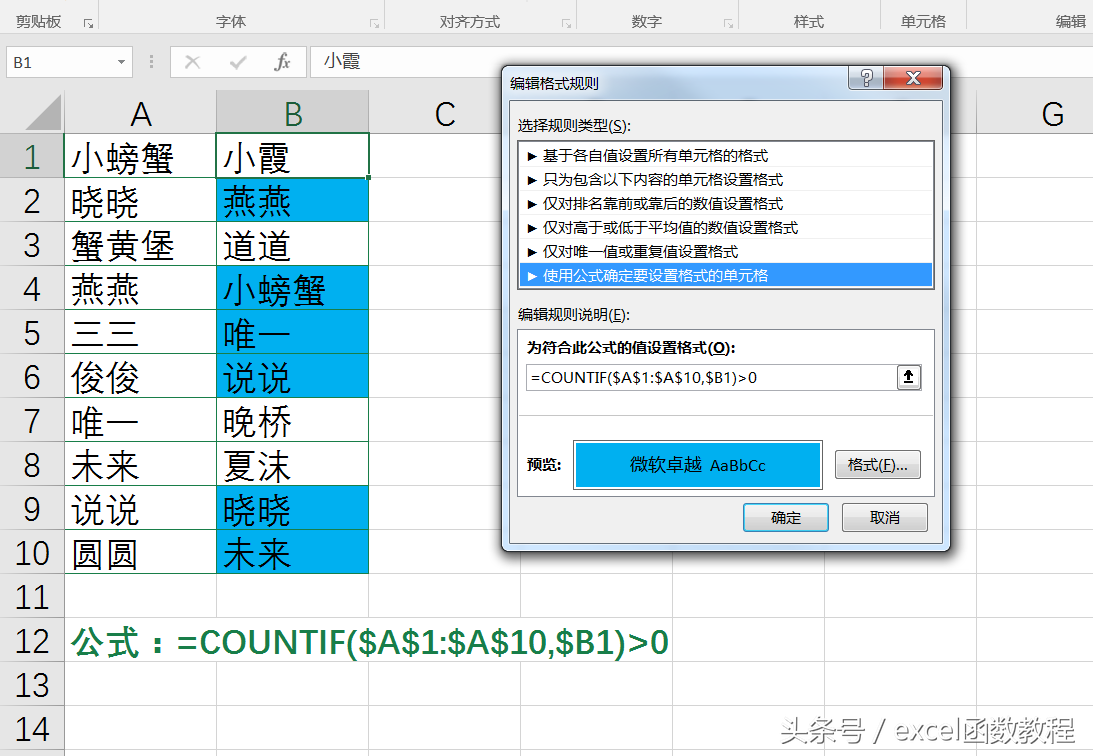Select rule type 仅对唯一值或重复值设置格式
The height and width of the screenshot is (756, 1093).
[x=726, y=252]
